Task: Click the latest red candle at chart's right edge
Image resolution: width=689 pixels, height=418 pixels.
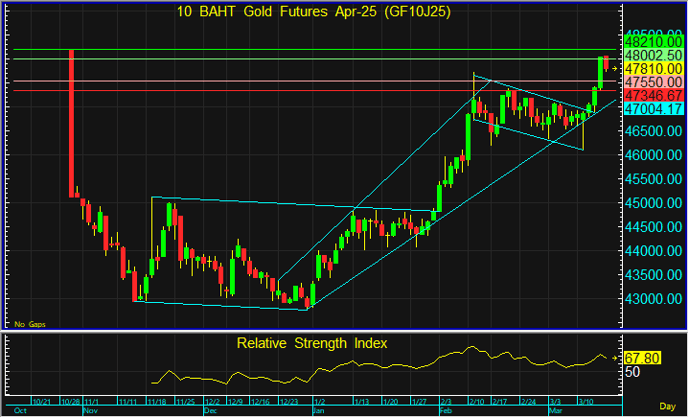Action: 607,63
